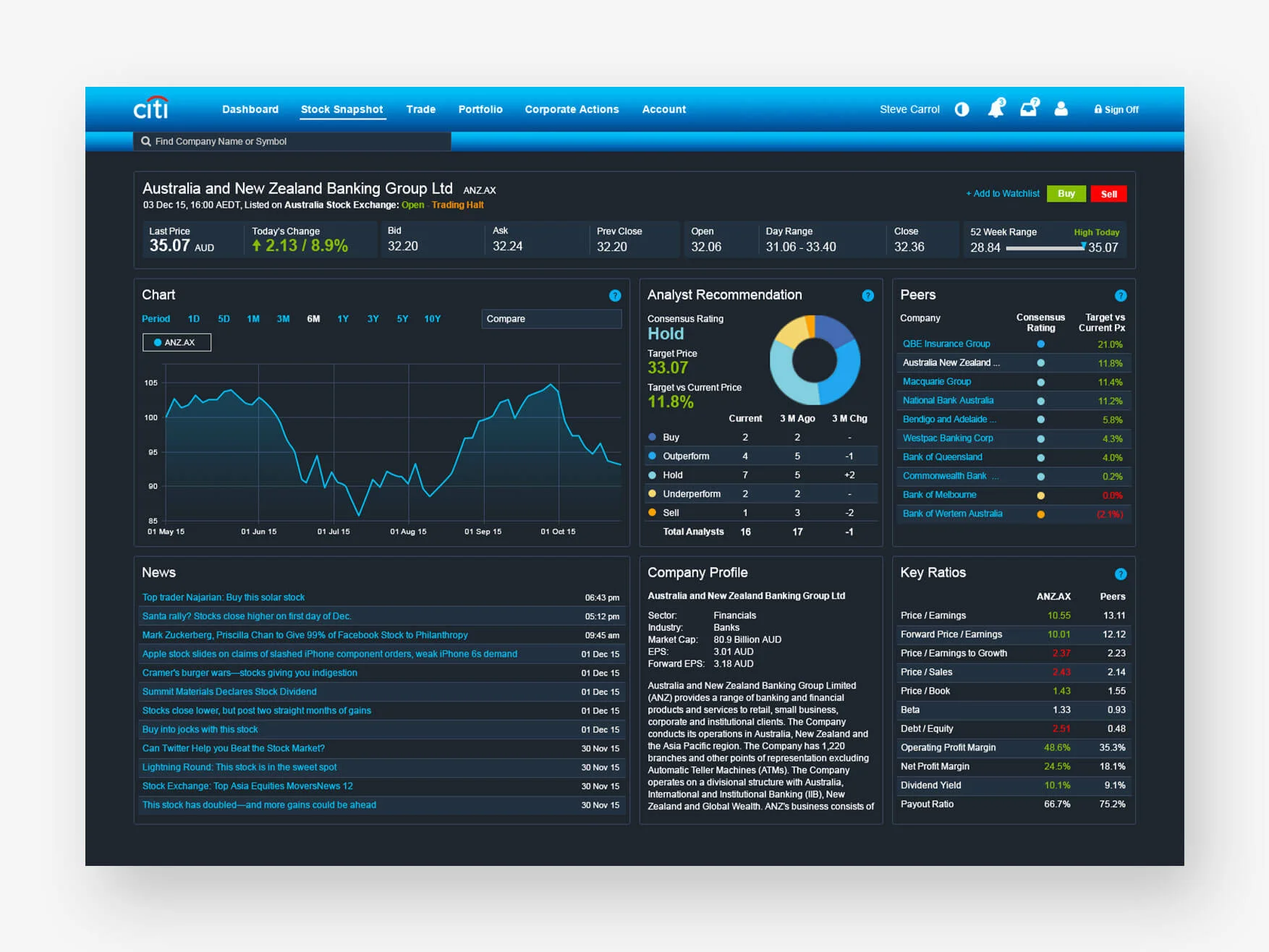Screen dimensions: 1269x952
Task: Click the green Buy button
Action: [1066, 193]
